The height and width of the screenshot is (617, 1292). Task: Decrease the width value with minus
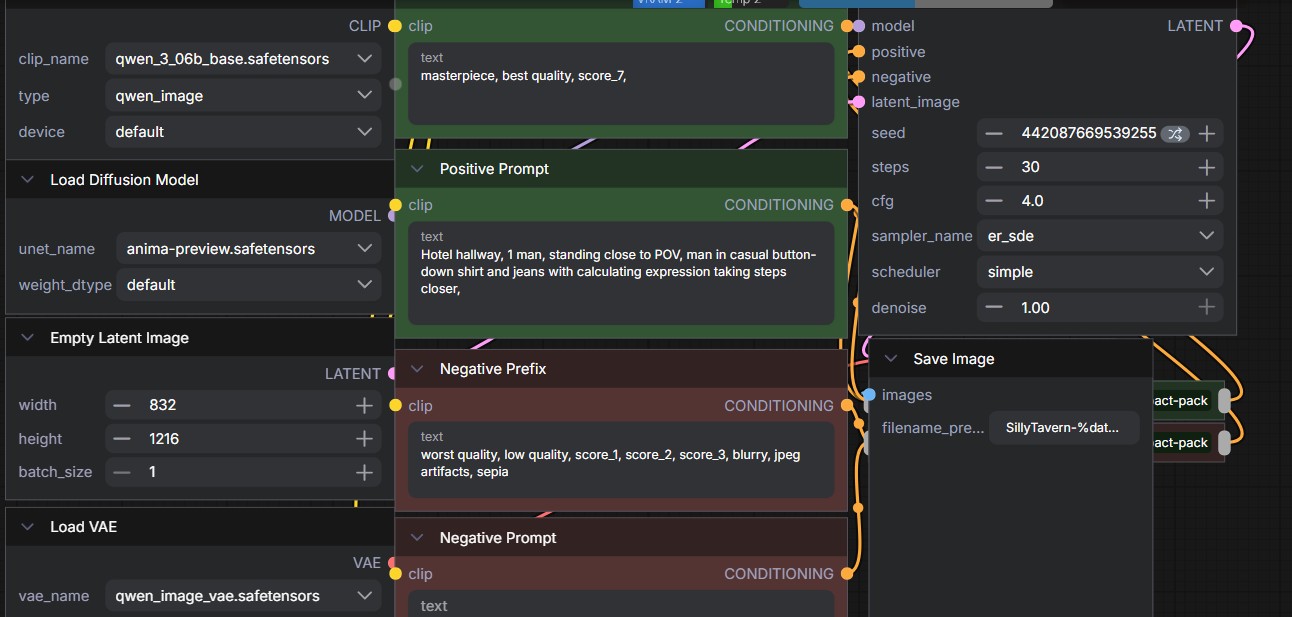(122, 405)
